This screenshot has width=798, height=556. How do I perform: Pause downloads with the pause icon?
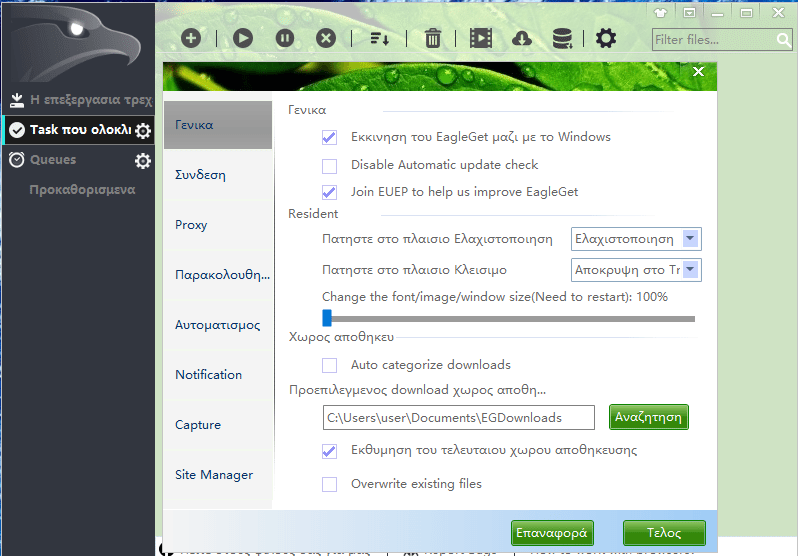[285, 38]
